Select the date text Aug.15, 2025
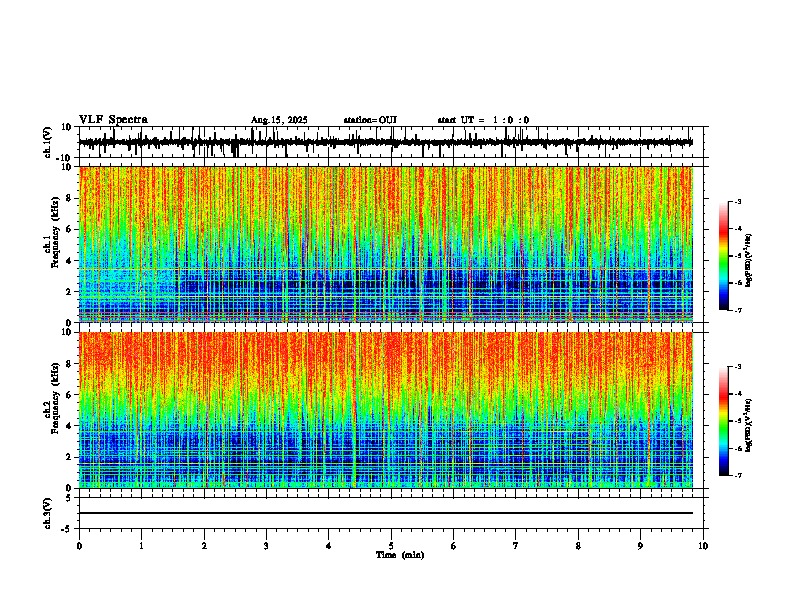 pos(279,120)
